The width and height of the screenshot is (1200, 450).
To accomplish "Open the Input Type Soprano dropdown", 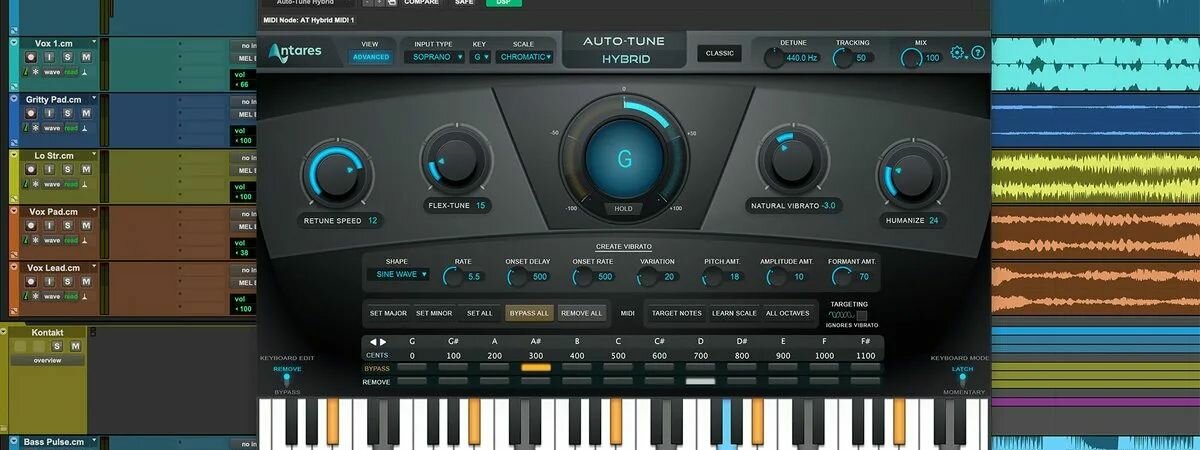I will pos(434,57).
